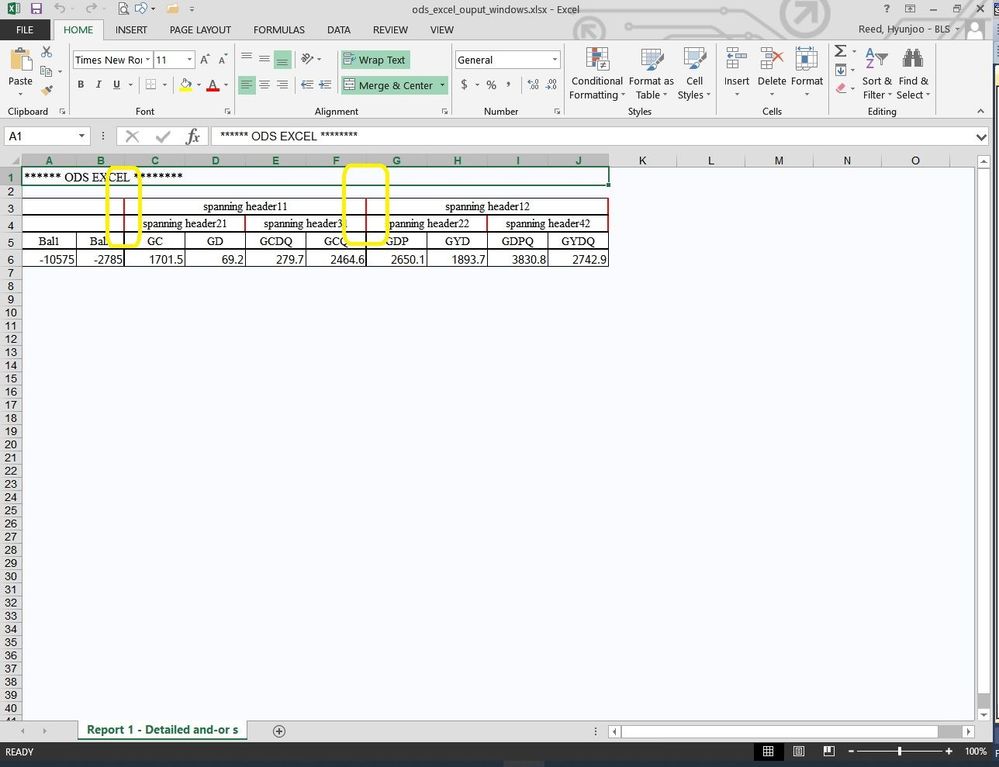Increase font size with the large A icon
The image size is (999, 767).
[205, 60]
